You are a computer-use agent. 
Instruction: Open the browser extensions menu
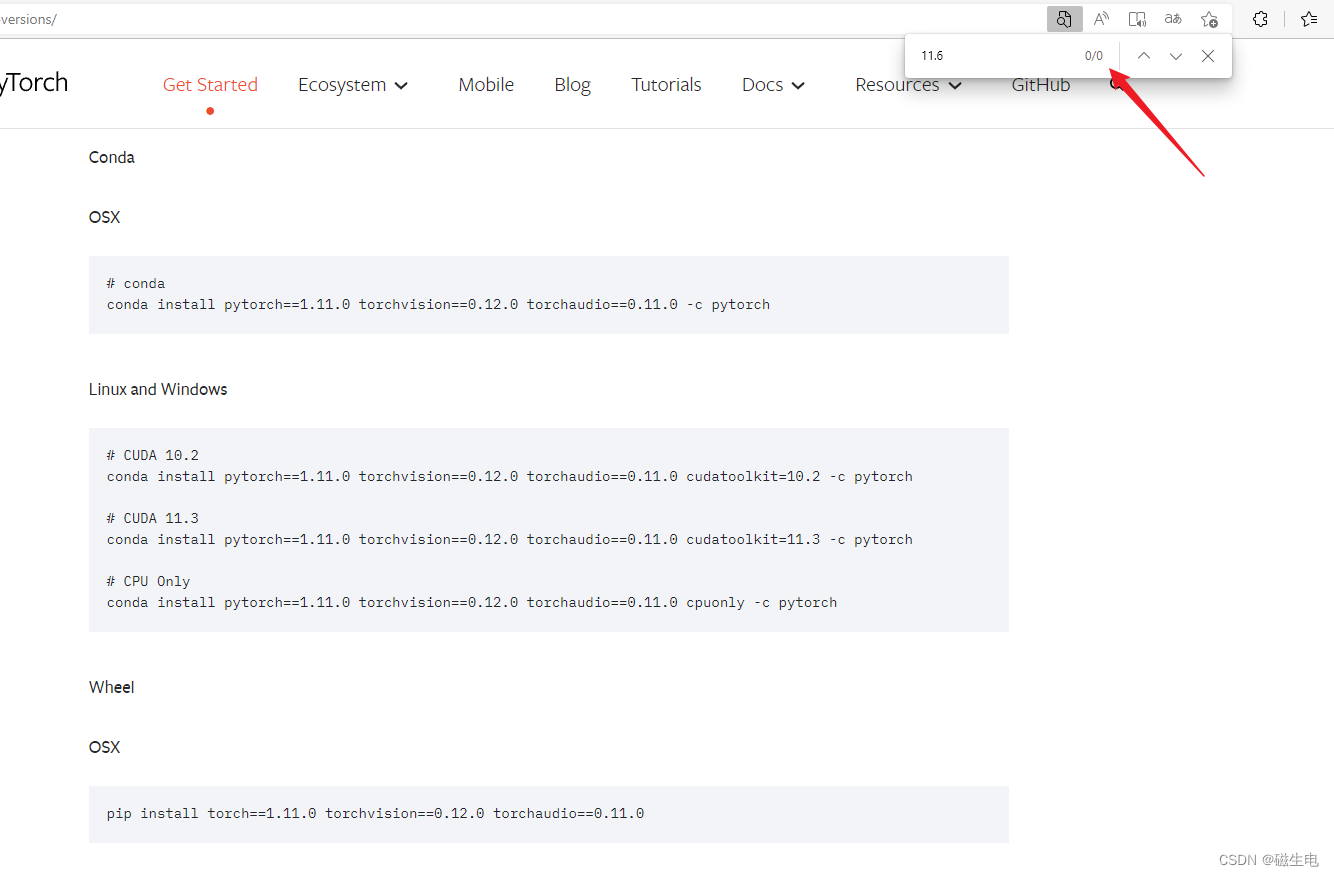1261,19
